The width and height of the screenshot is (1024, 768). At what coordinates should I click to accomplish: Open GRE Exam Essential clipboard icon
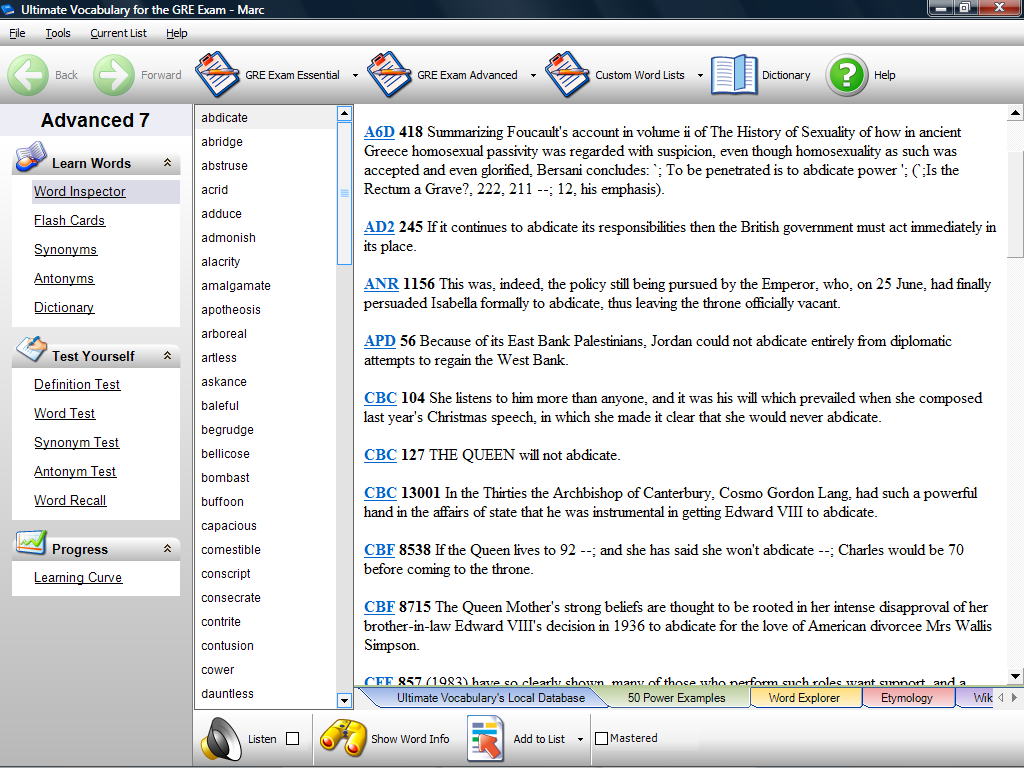tap(217, 74)
